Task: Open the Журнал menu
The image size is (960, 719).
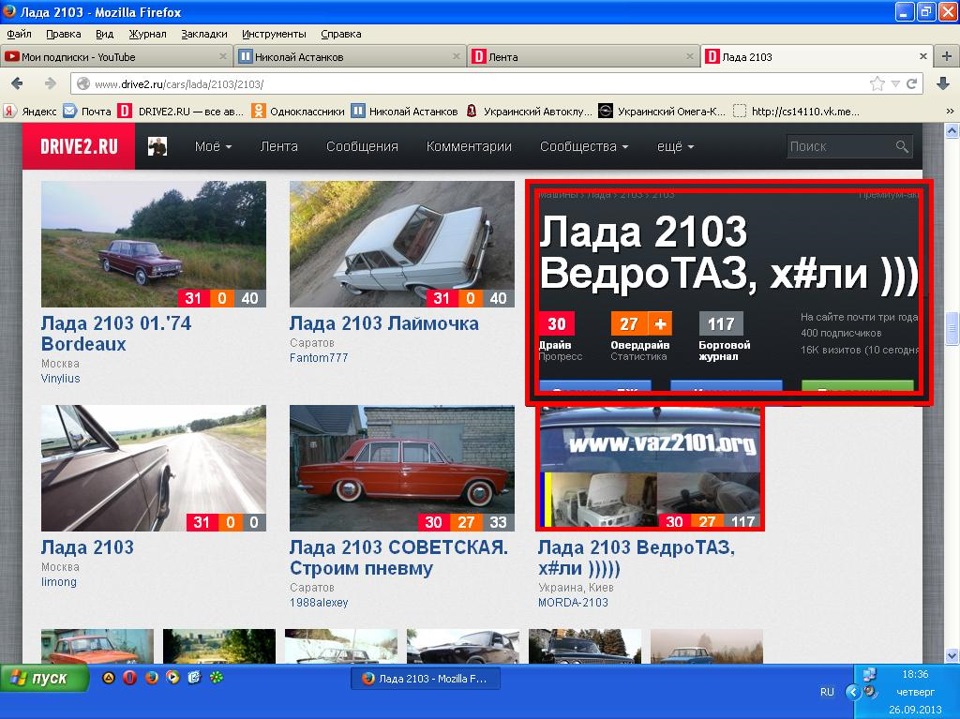Action: (148, 34)
